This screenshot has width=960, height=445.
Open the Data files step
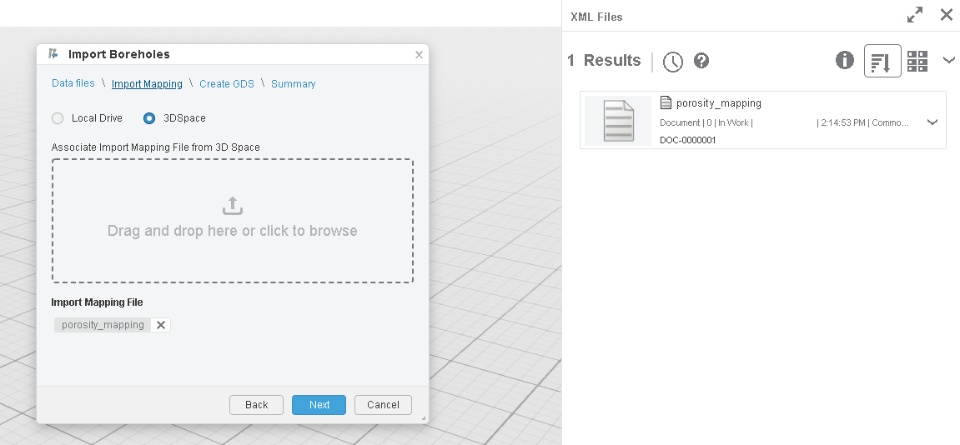[73, 83]
